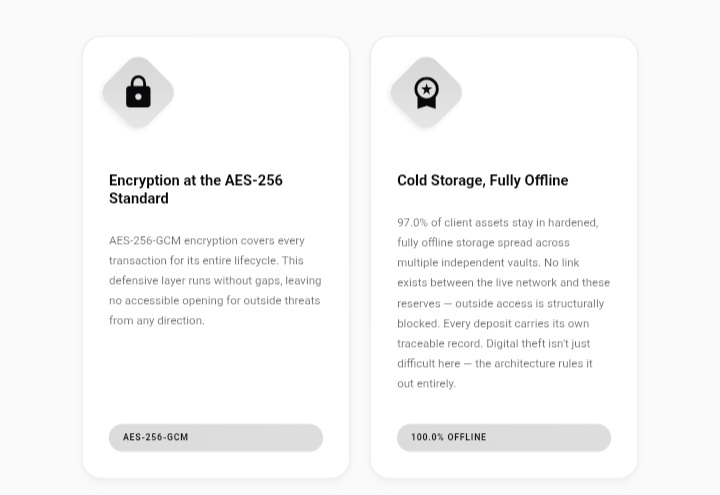The image size is (720, 495).
Task: Click the text 'Digital theft isn't just'
Action: (x=538, y=343)
